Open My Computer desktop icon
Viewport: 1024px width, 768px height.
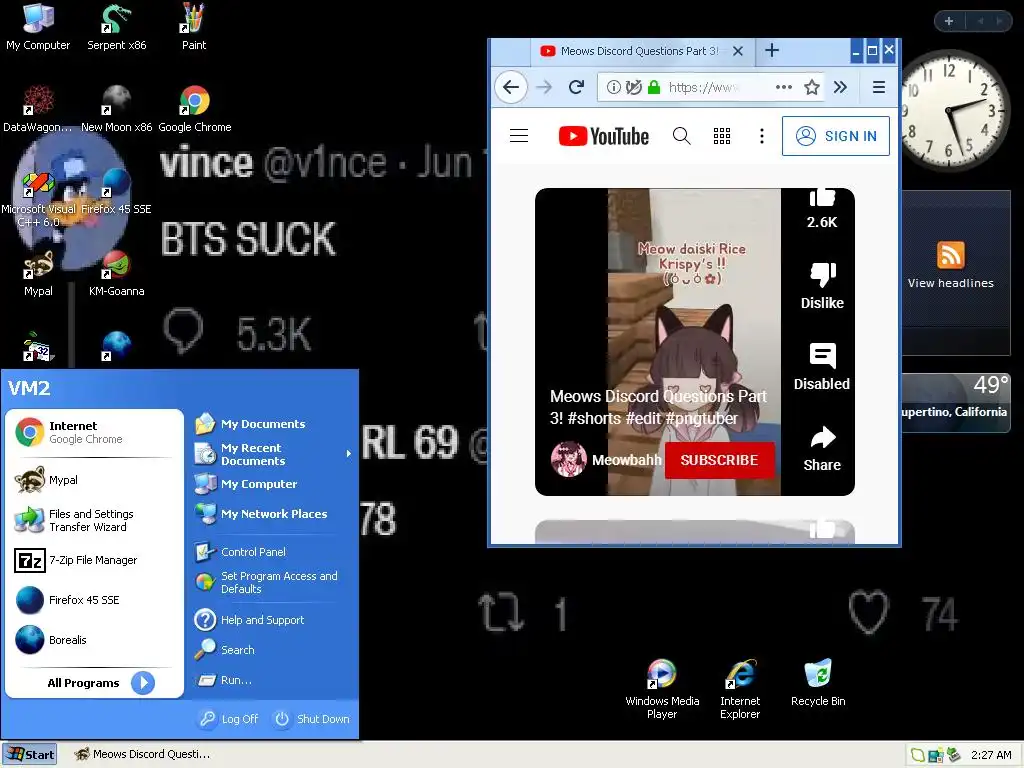[x=38, y=27]
